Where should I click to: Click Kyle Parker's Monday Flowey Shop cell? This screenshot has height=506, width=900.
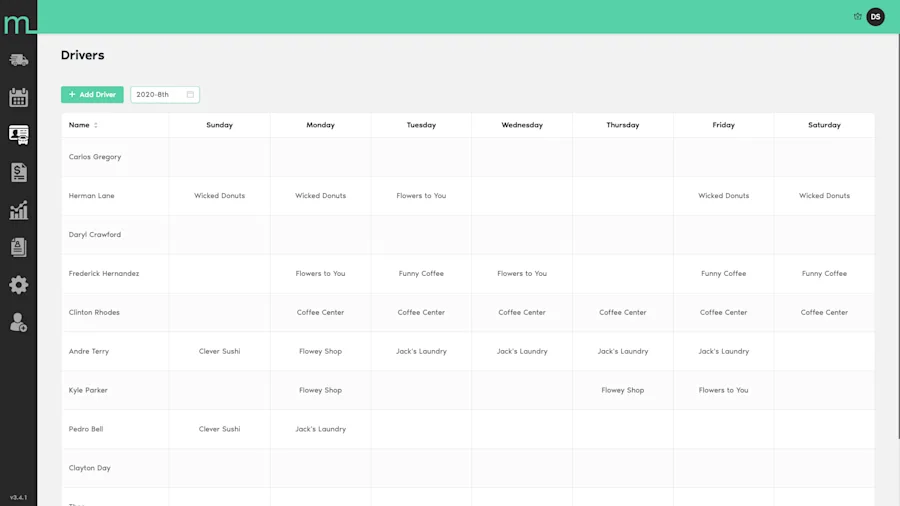pos(320,390)
